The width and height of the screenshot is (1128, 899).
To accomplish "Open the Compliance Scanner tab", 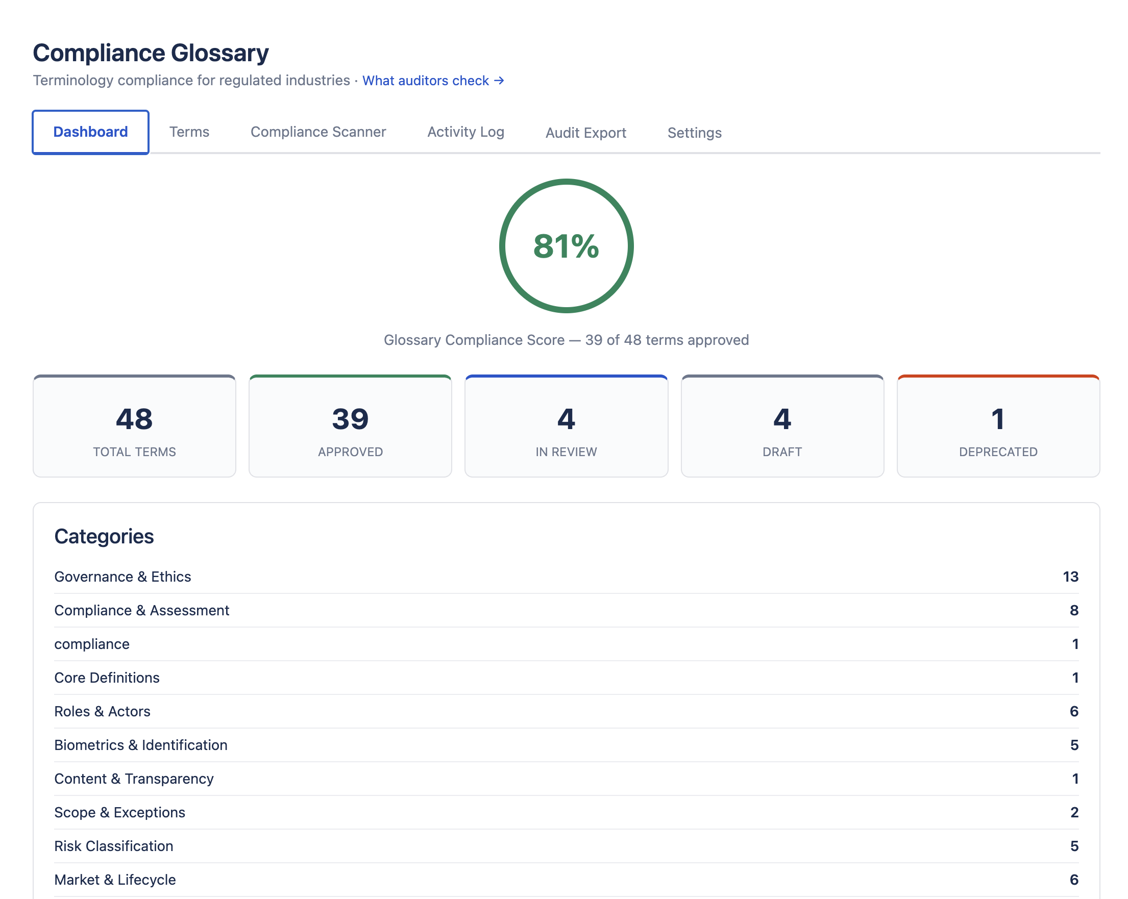I will click(x=318, y=132).
